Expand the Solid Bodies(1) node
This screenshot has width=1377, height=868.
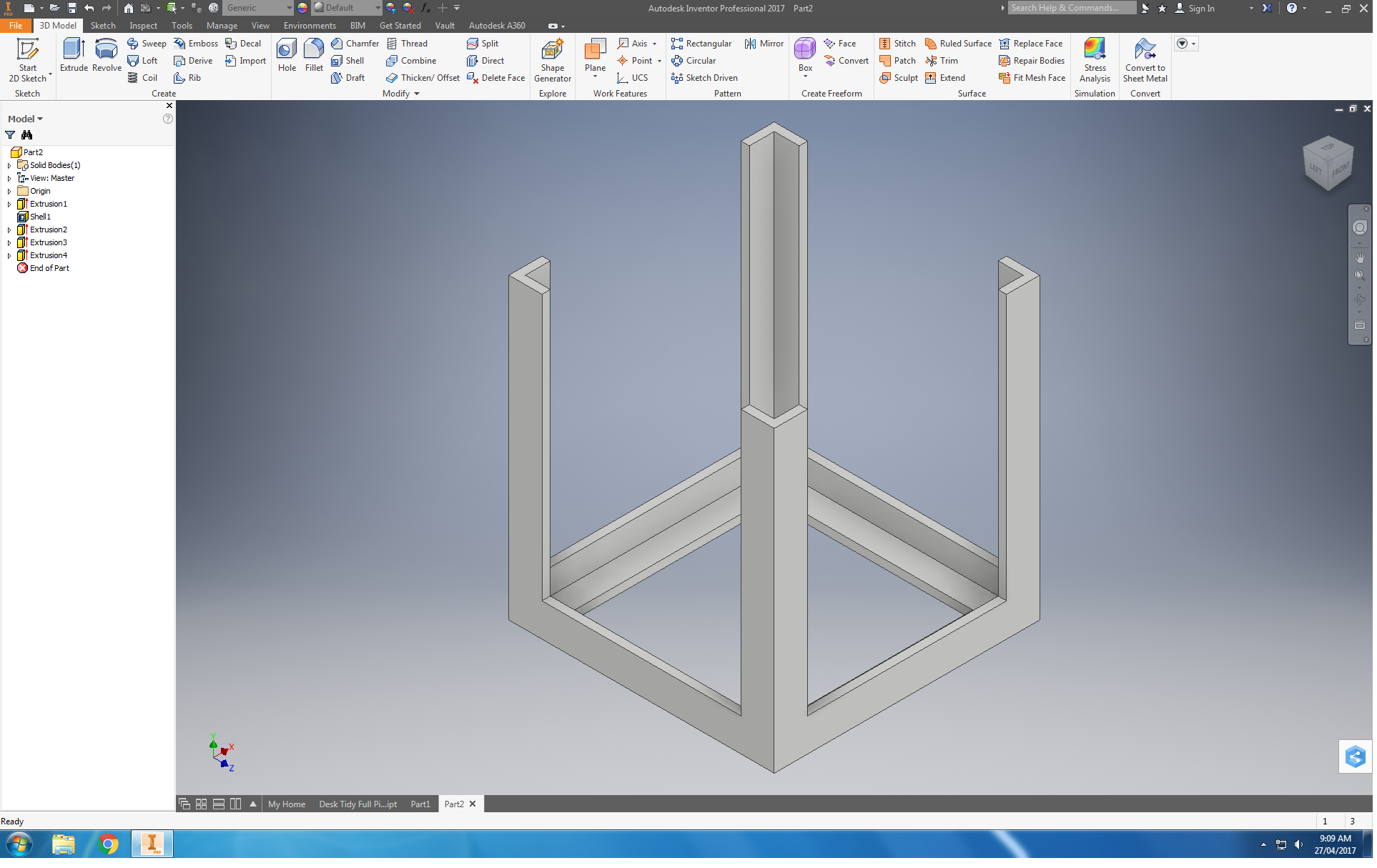[9, 165]
